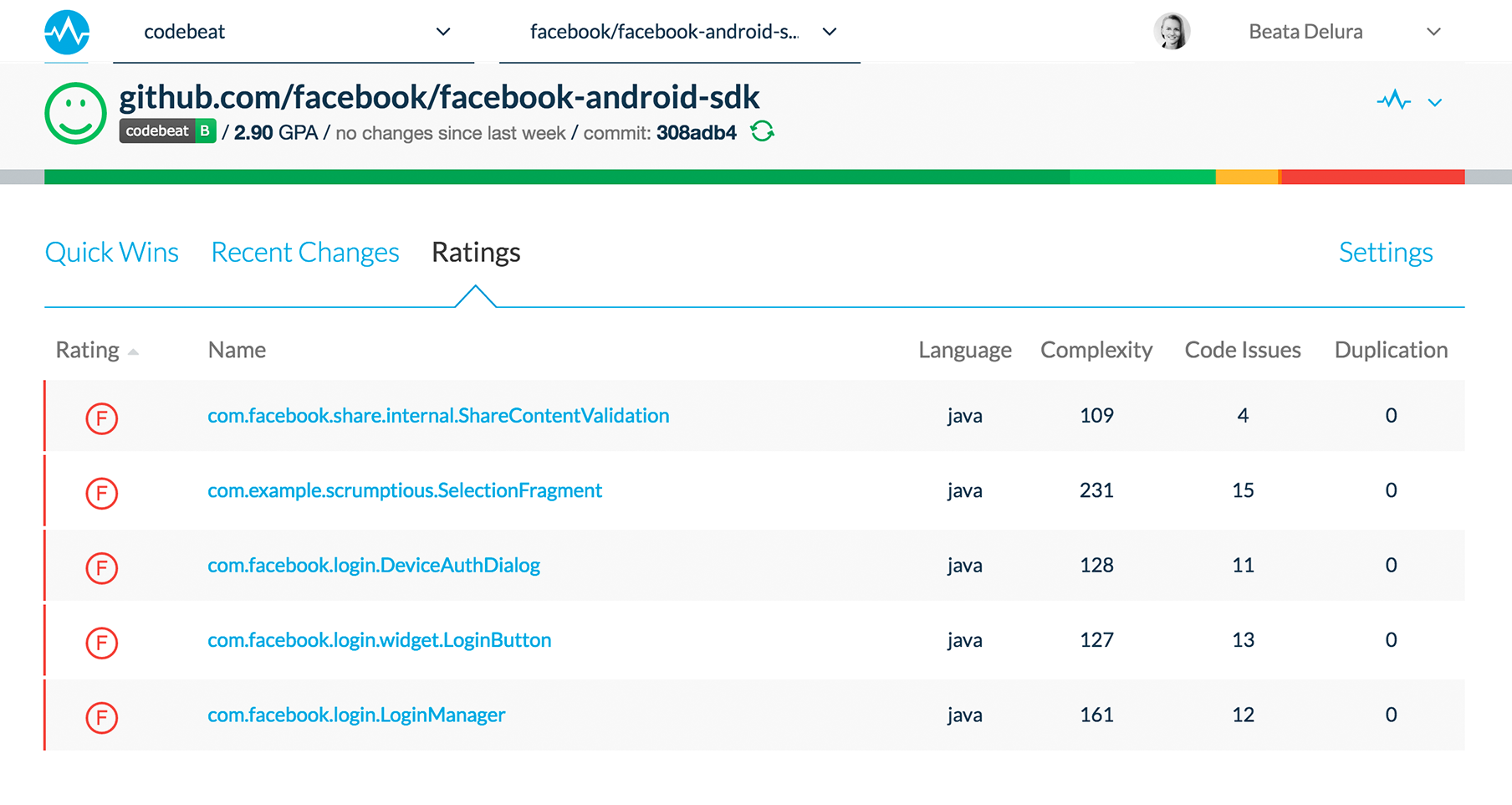Click the F rating for LoginManager

(102, 717)
